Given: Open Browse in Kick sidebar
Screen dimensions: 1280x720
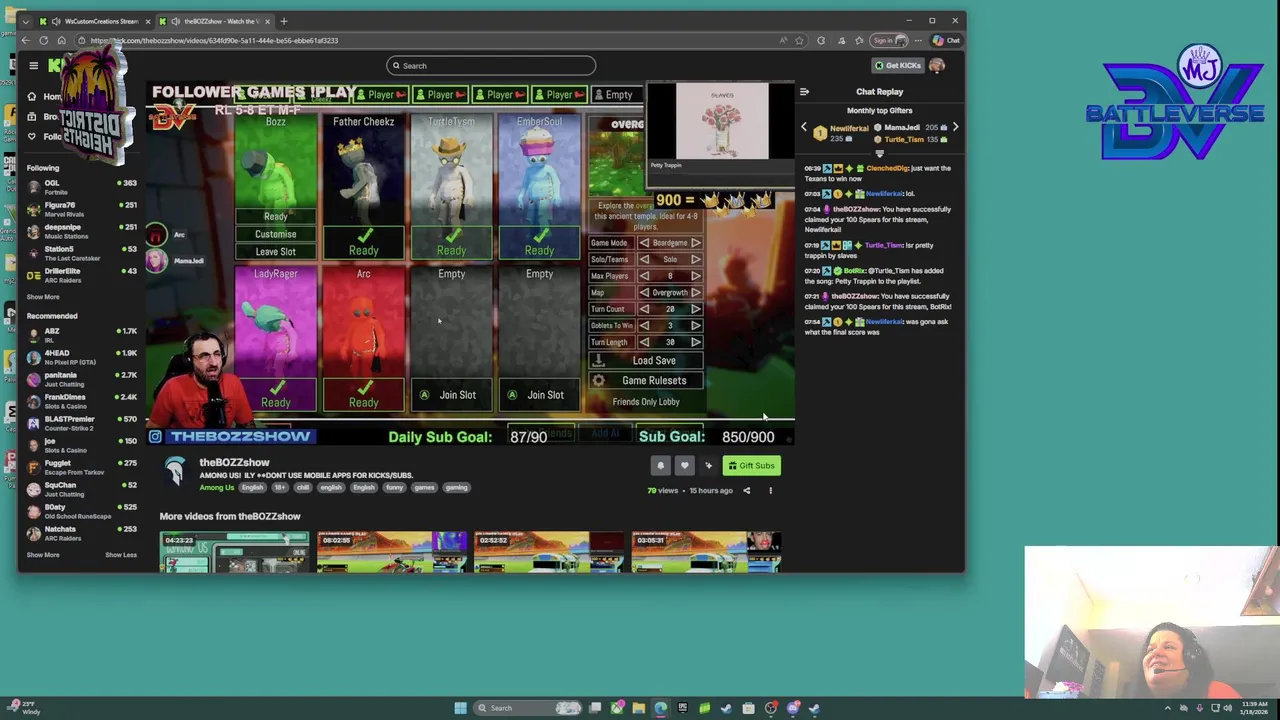Looking at the screenshot, I should (x=44, y=117).
